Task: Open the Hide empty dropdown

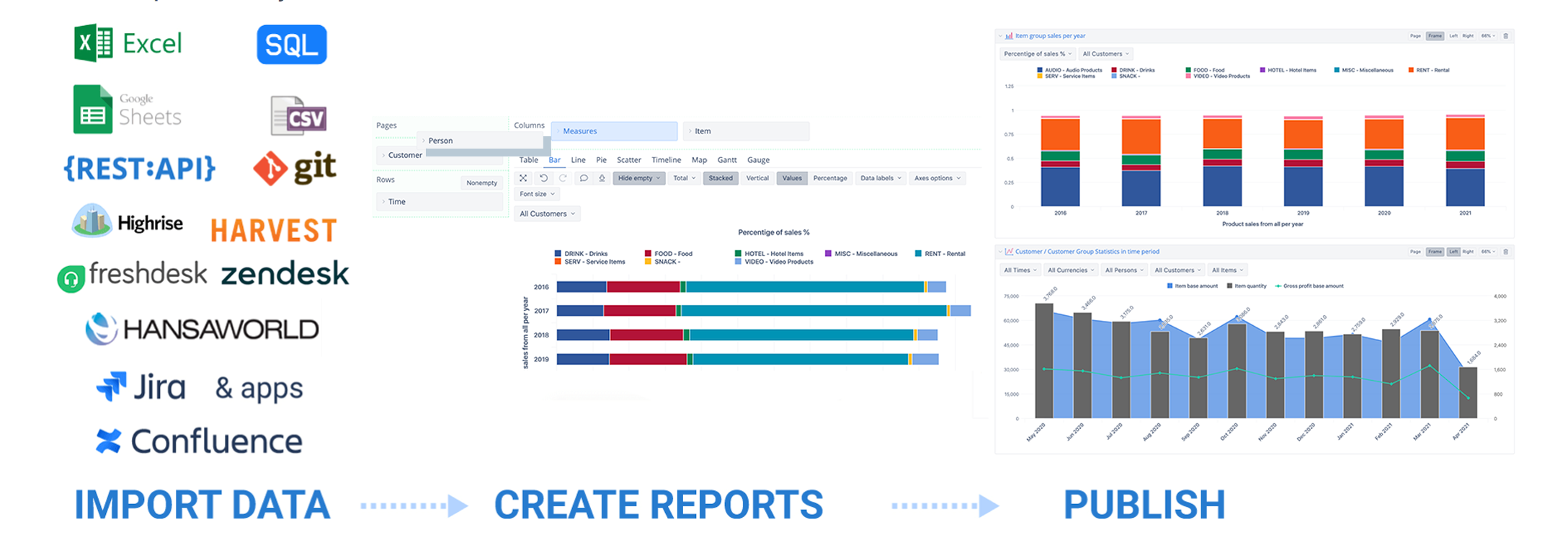Action: (638, 178)
